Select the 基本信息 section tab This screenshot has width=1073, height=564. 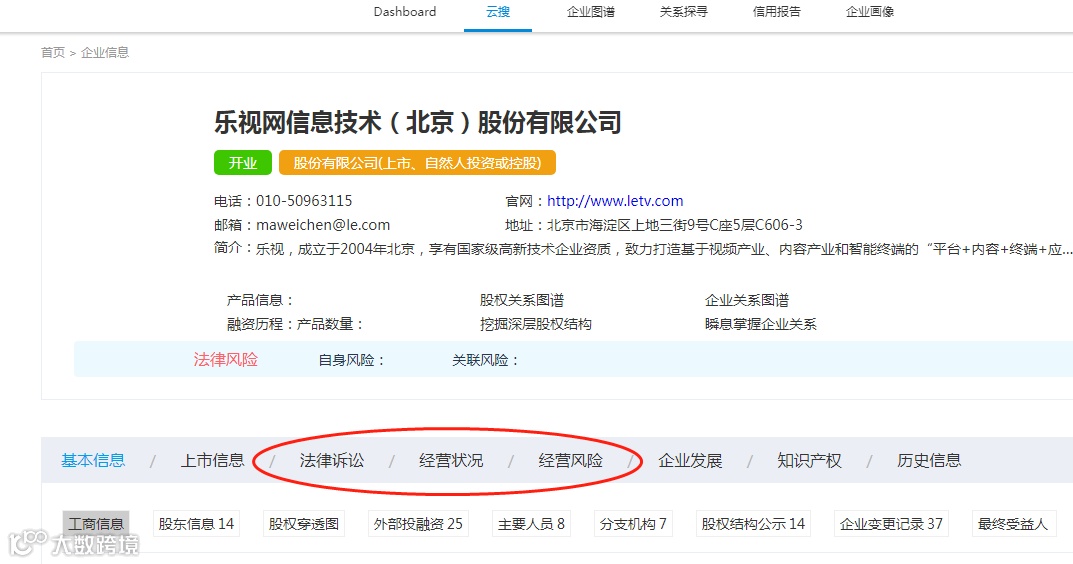pyautogui.click(x=93, y=461)
